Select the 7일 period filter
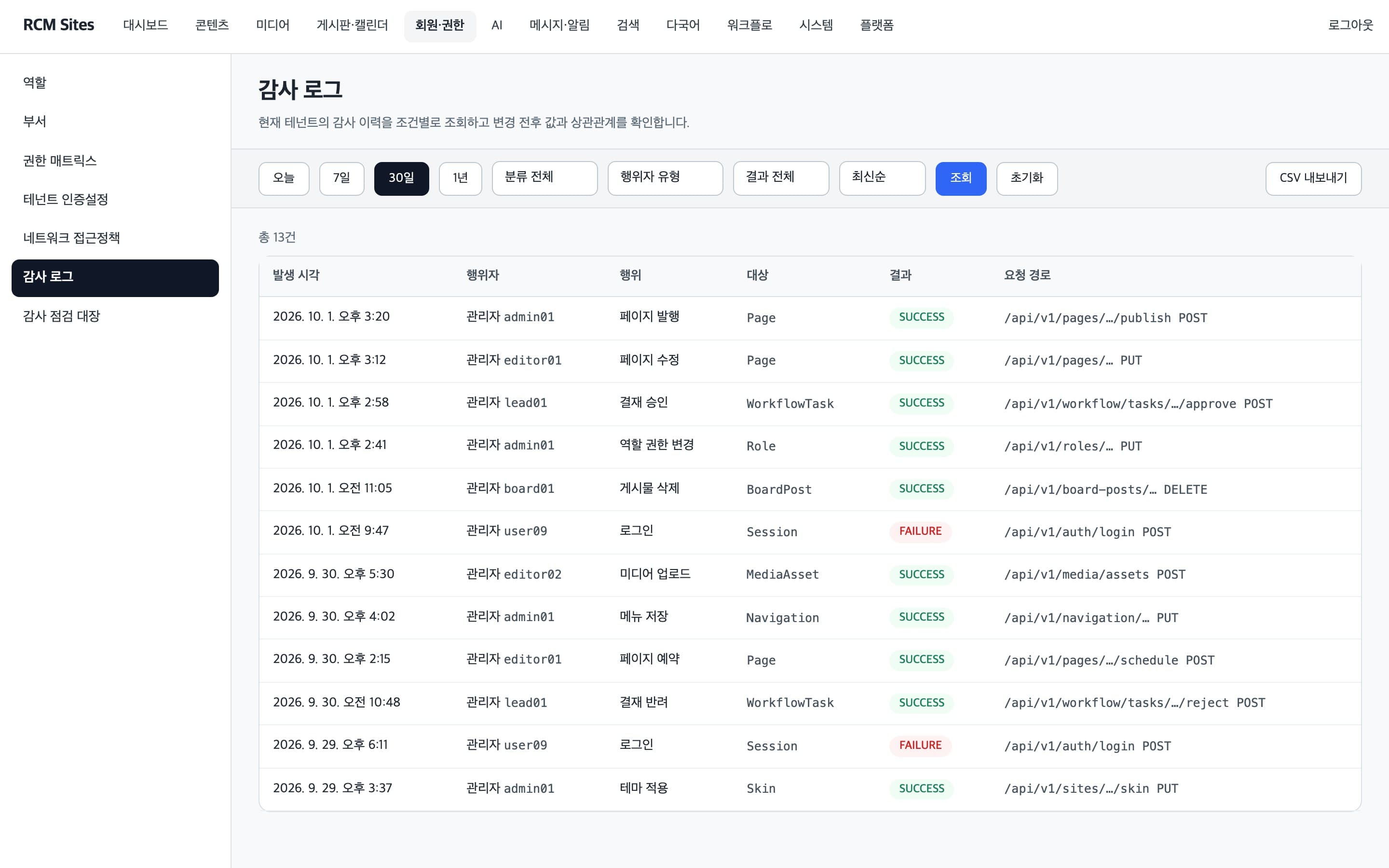This screenshot has height=868, width=1389. 341,178
